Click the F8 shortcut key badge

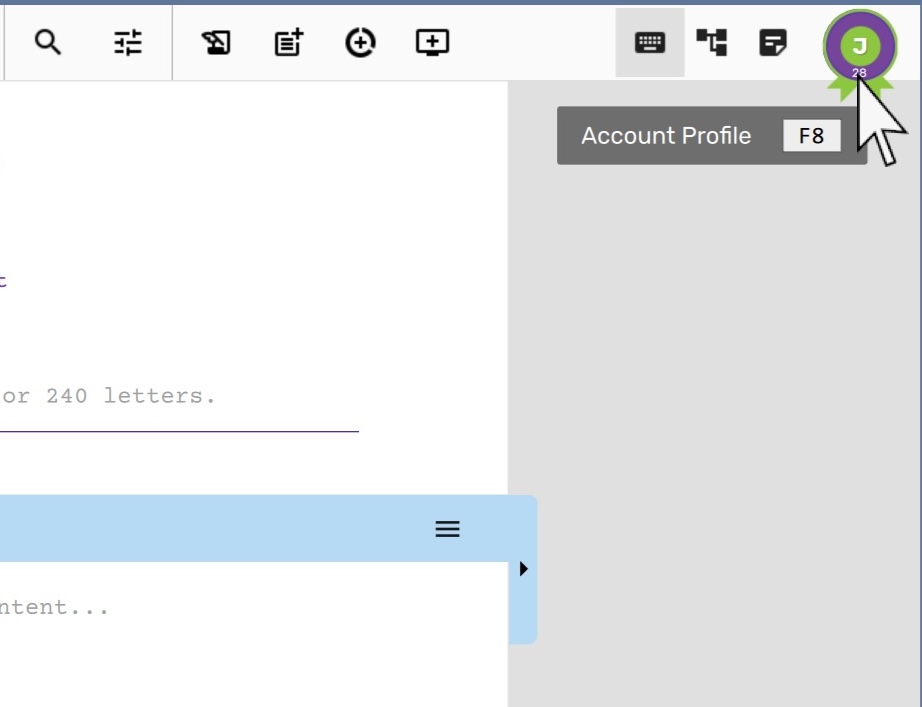tap(811, 136)
